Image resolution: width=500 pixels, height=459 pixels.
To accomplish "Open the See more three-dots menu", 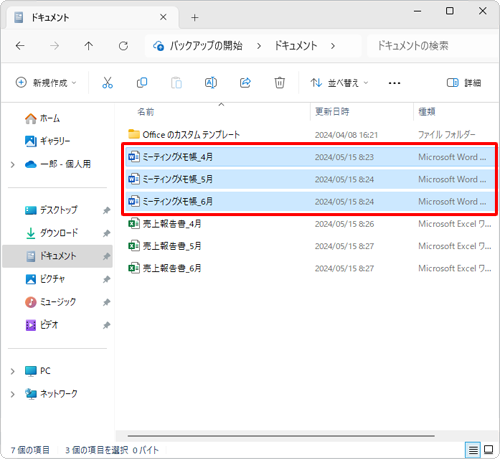I will pyautogui.click(x=394, y=83).
